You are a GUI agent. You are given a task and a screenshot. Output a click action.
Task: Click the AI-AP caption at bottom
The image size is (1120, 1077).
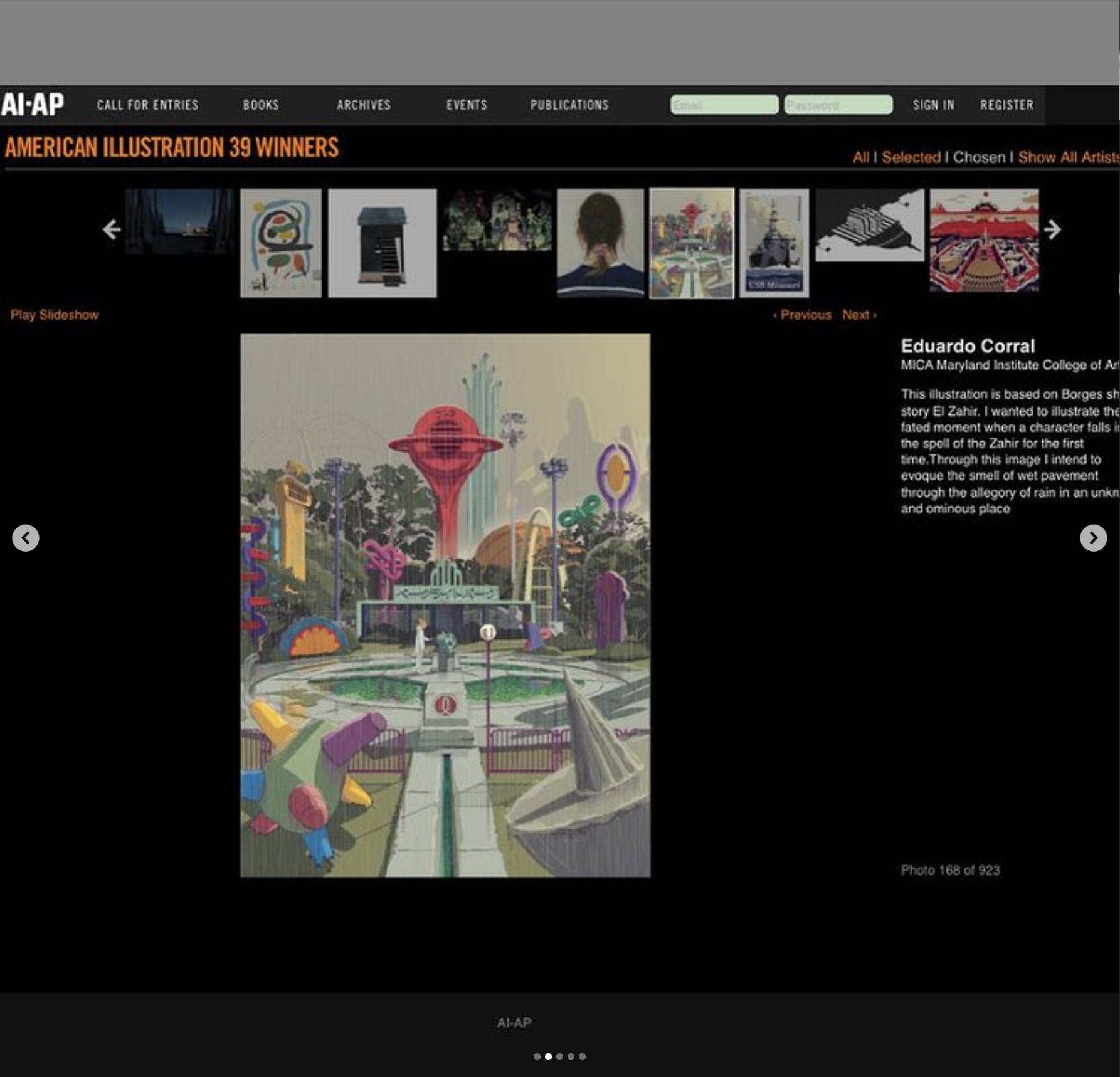coord(514,1023)
